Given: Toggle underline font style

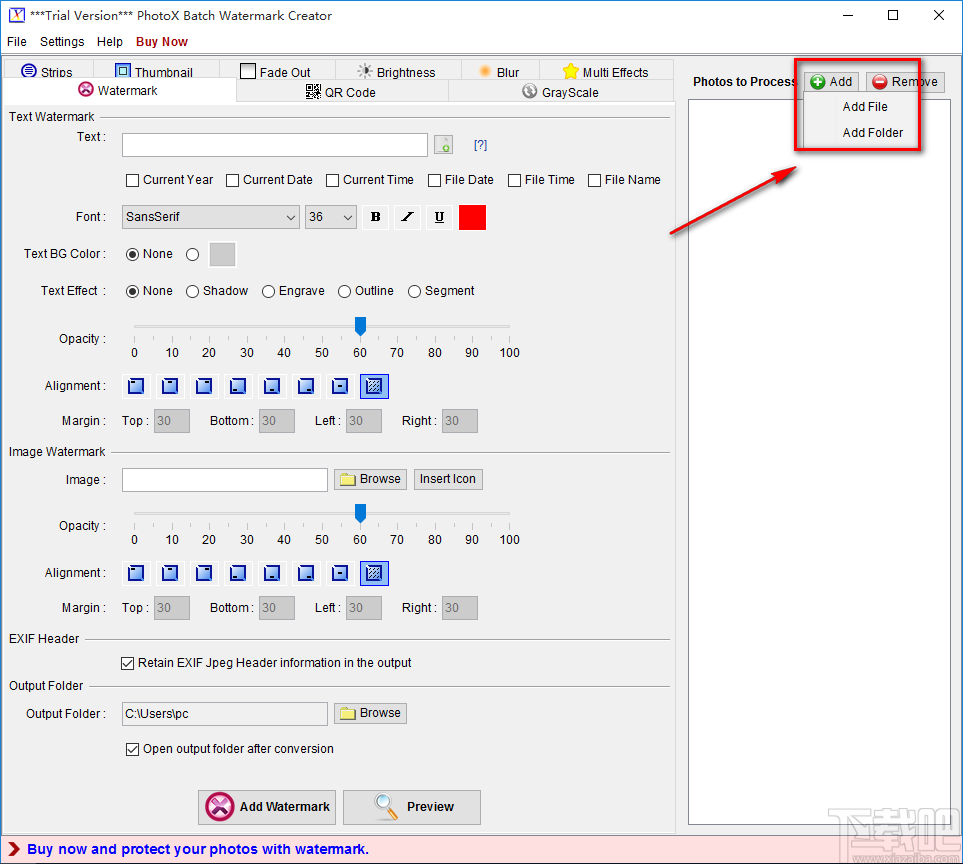Looking at the screenshot, I should pyautogui.click(x=439, y=217).
